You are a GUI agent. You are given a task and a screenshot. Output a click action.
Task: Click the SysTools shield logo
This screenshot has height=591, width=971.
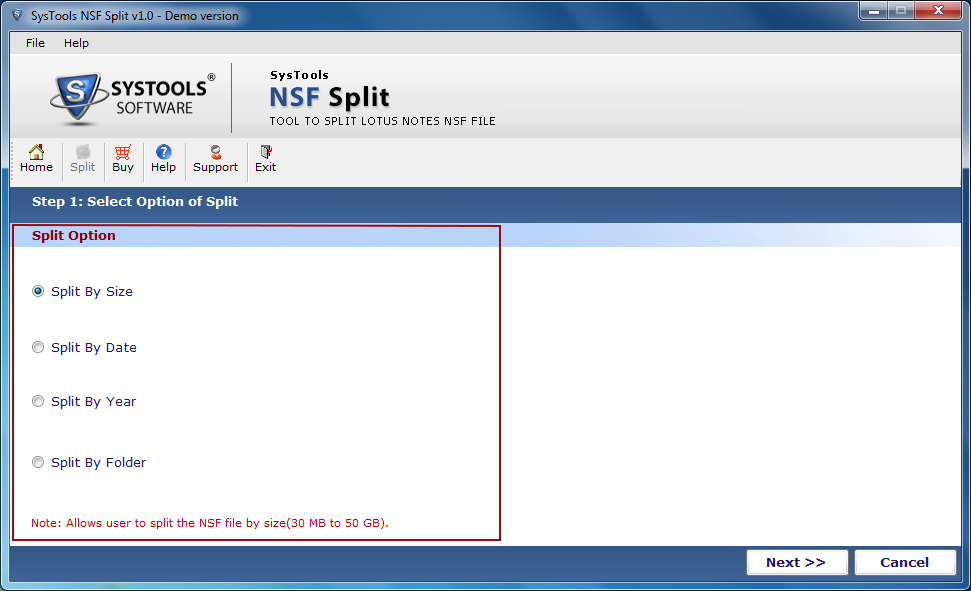click(x=77, y=97)
